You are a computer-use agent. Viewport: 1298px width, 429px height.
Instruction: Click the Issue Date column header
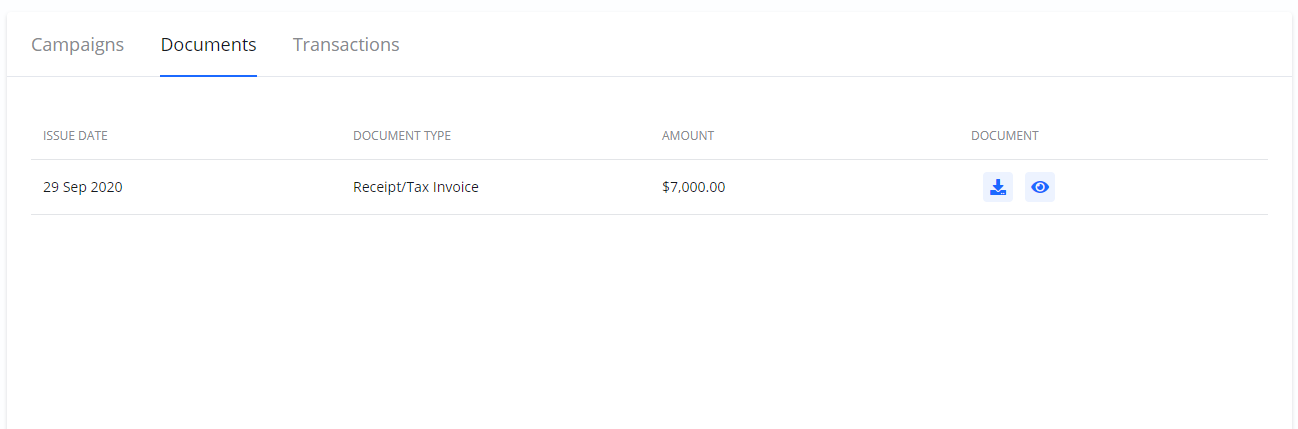tap(75, 136)
